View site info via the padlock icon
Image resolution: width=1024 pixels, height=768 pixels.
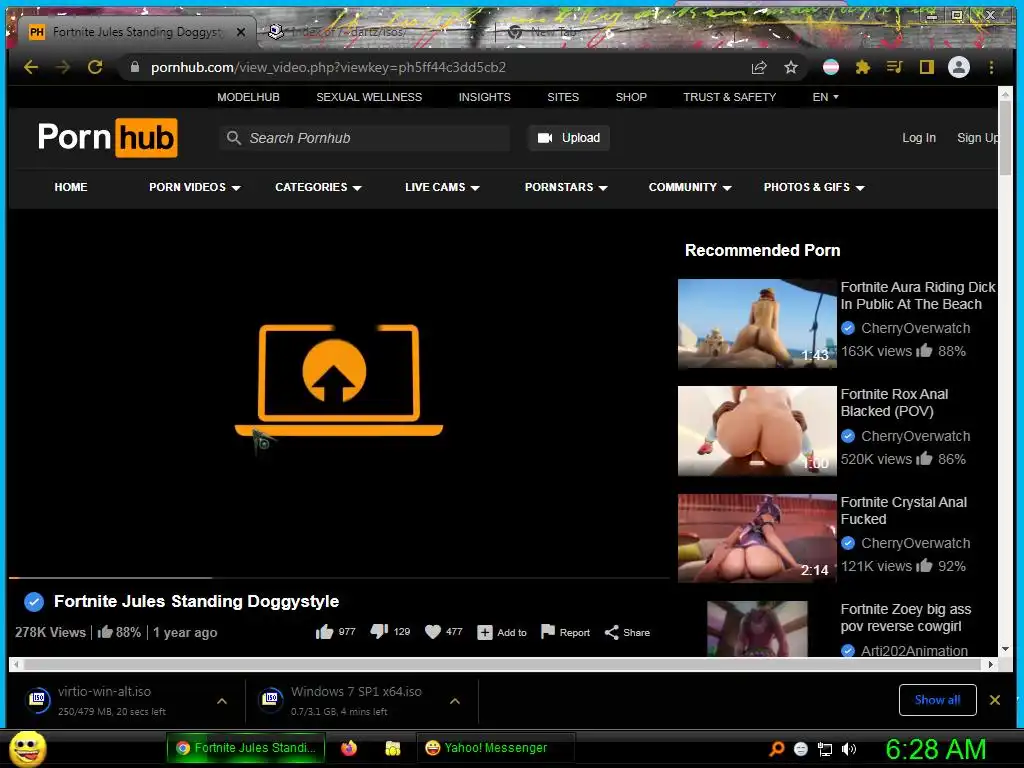pos(135,67)
